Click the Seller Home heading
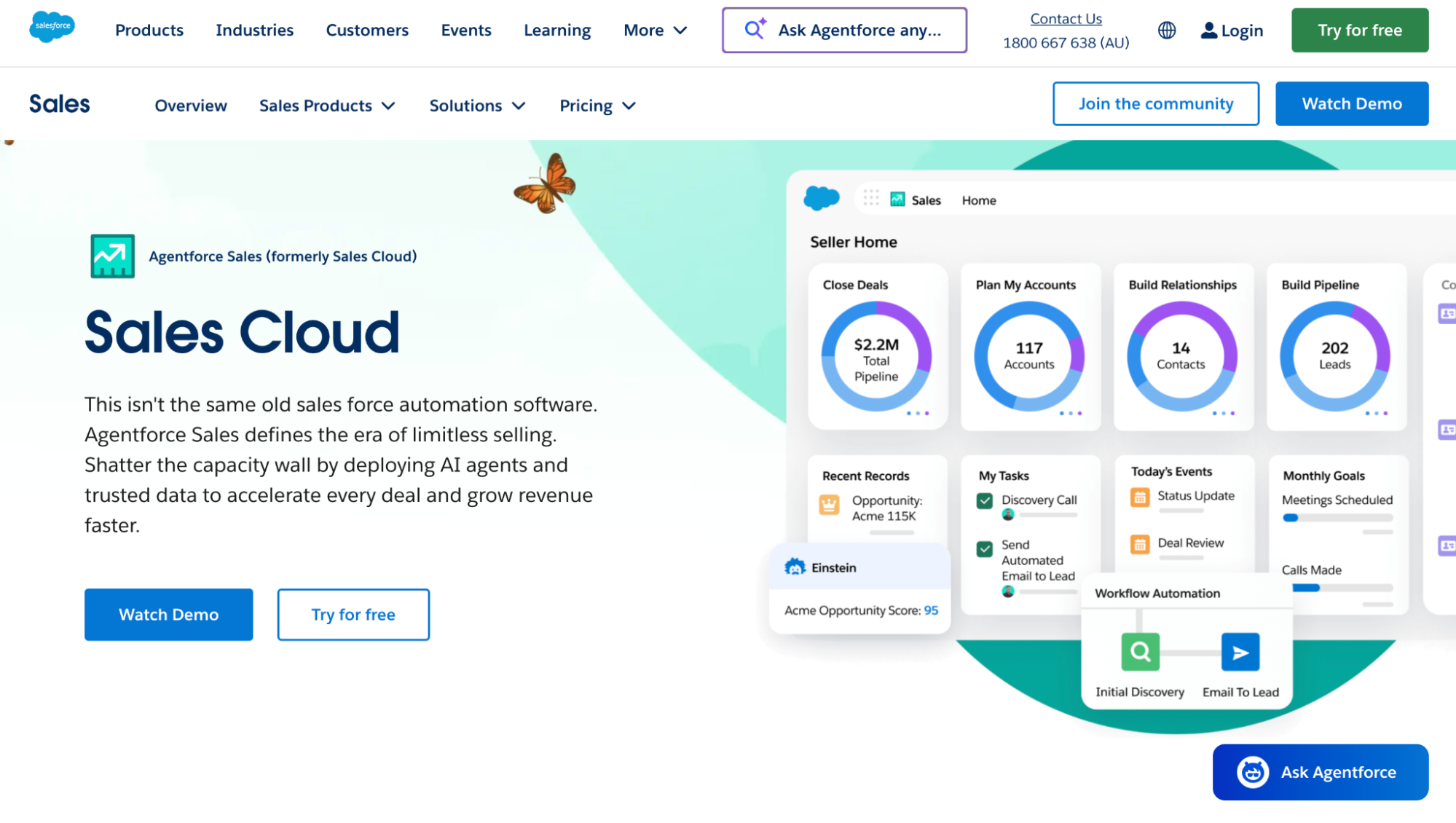This screenshot has height=823, width=1456. (853, 242)
